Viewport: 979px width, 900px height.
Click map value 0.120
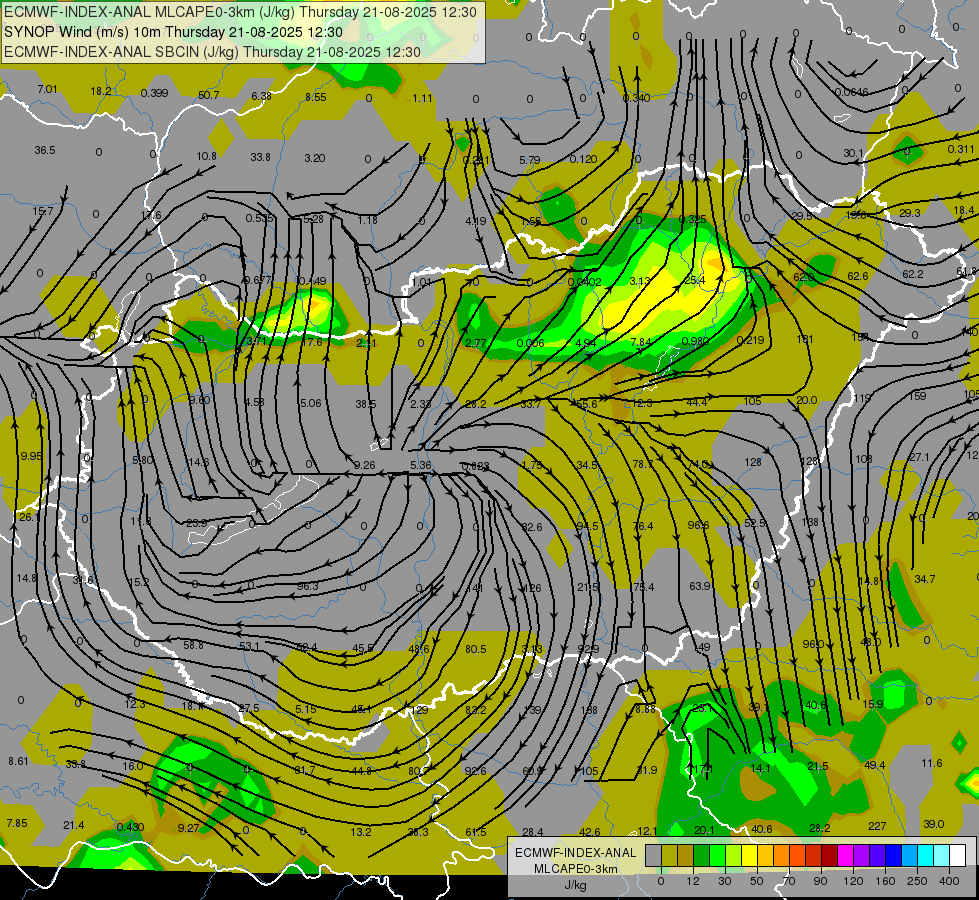584,159
